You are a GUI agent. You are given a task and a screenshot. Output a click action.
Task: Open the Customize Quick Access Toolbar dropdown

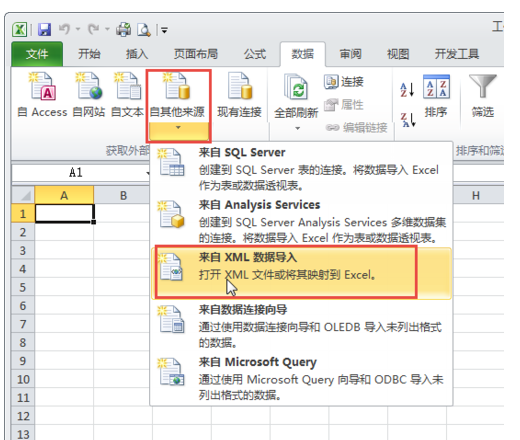[164, 30]
